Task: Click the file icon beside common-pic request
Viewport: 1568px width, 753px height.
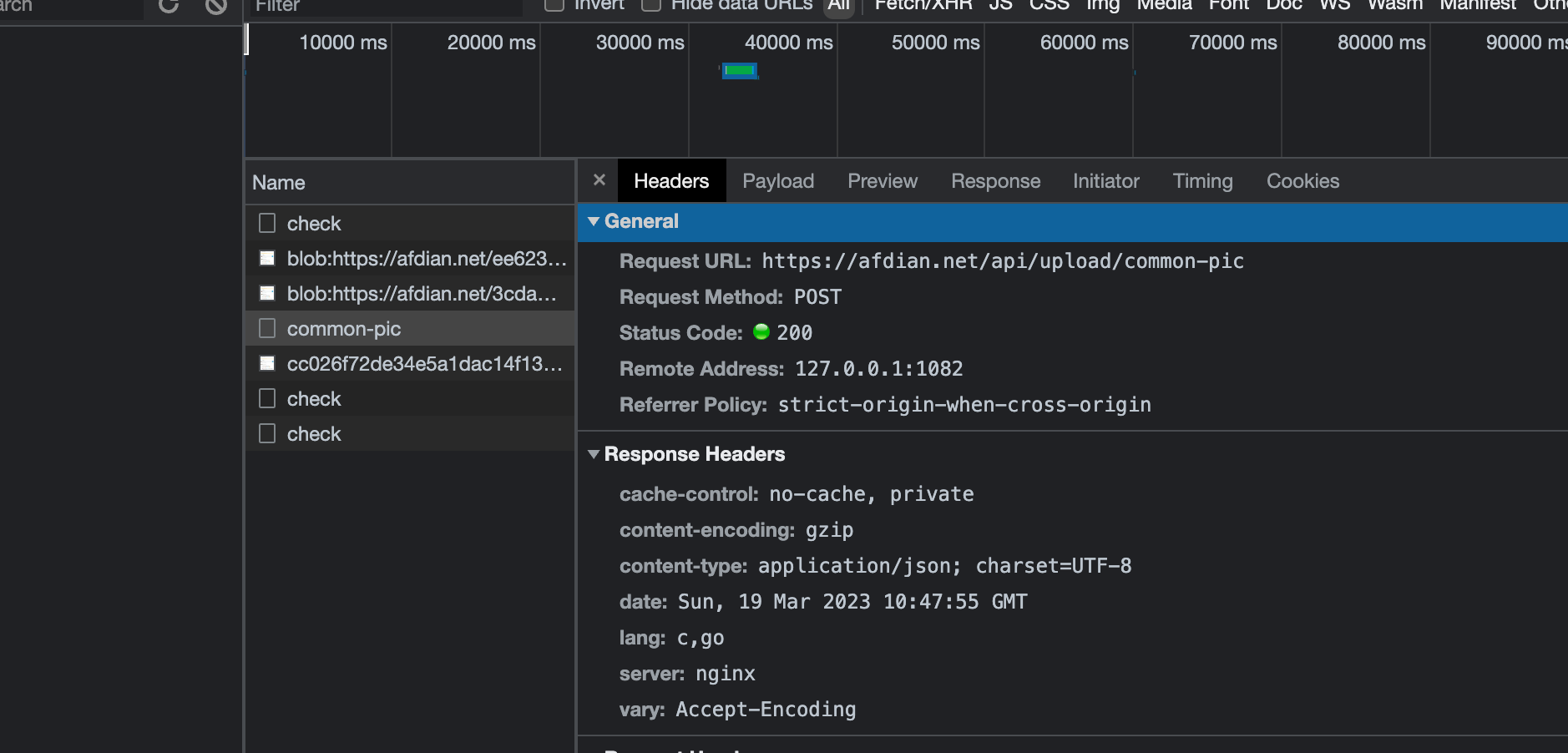Action: tap(267, 329)
